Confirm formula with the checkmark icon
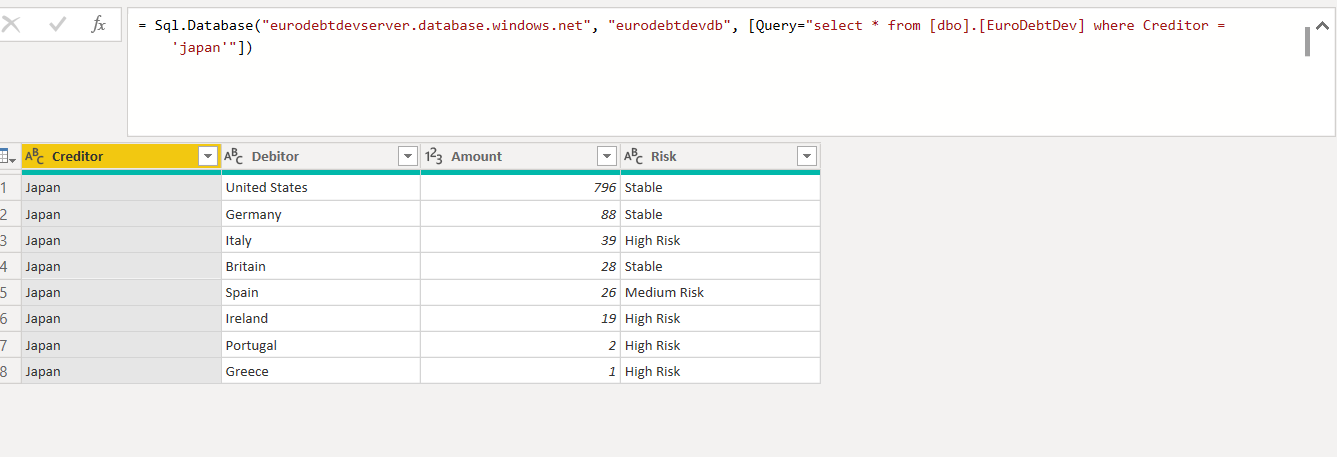 (x=57, y=25)
